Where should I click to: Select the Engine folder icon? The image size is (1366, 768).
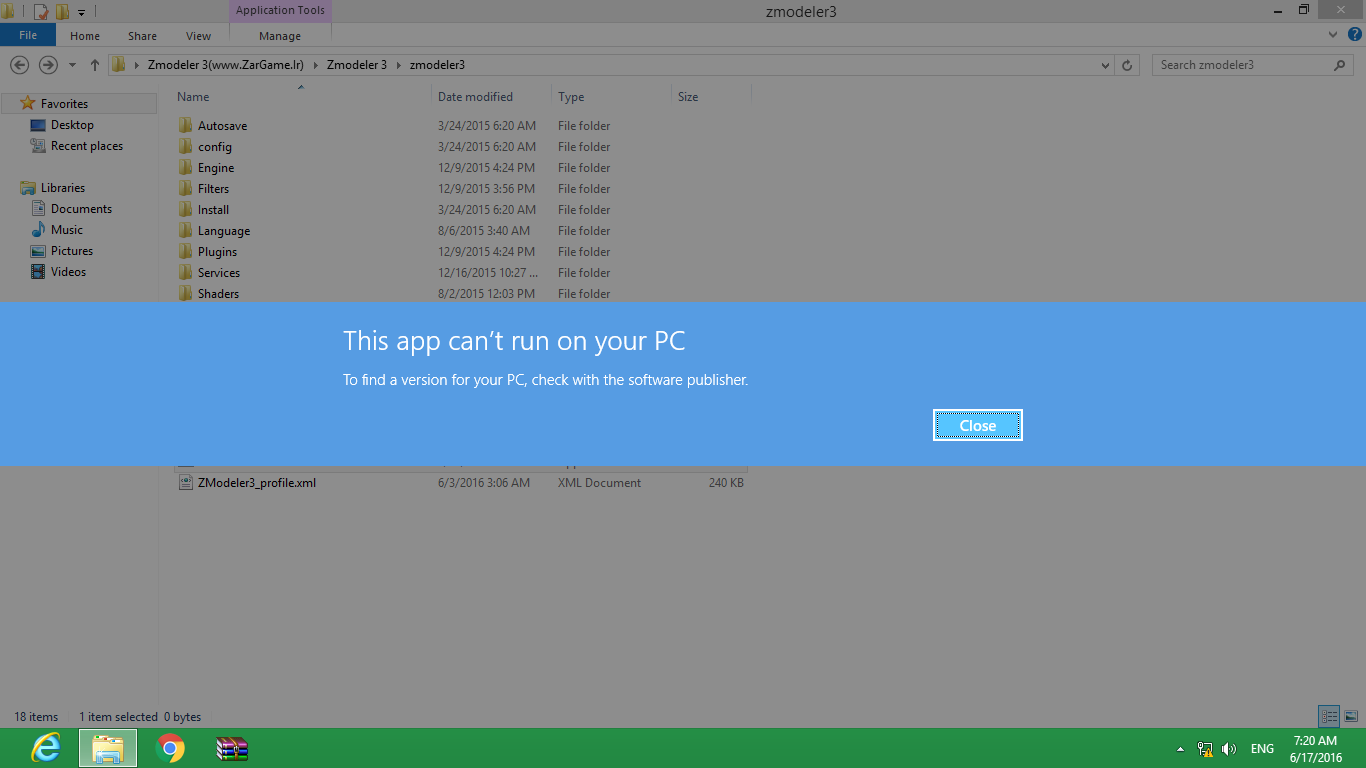(x=186, y=168)
